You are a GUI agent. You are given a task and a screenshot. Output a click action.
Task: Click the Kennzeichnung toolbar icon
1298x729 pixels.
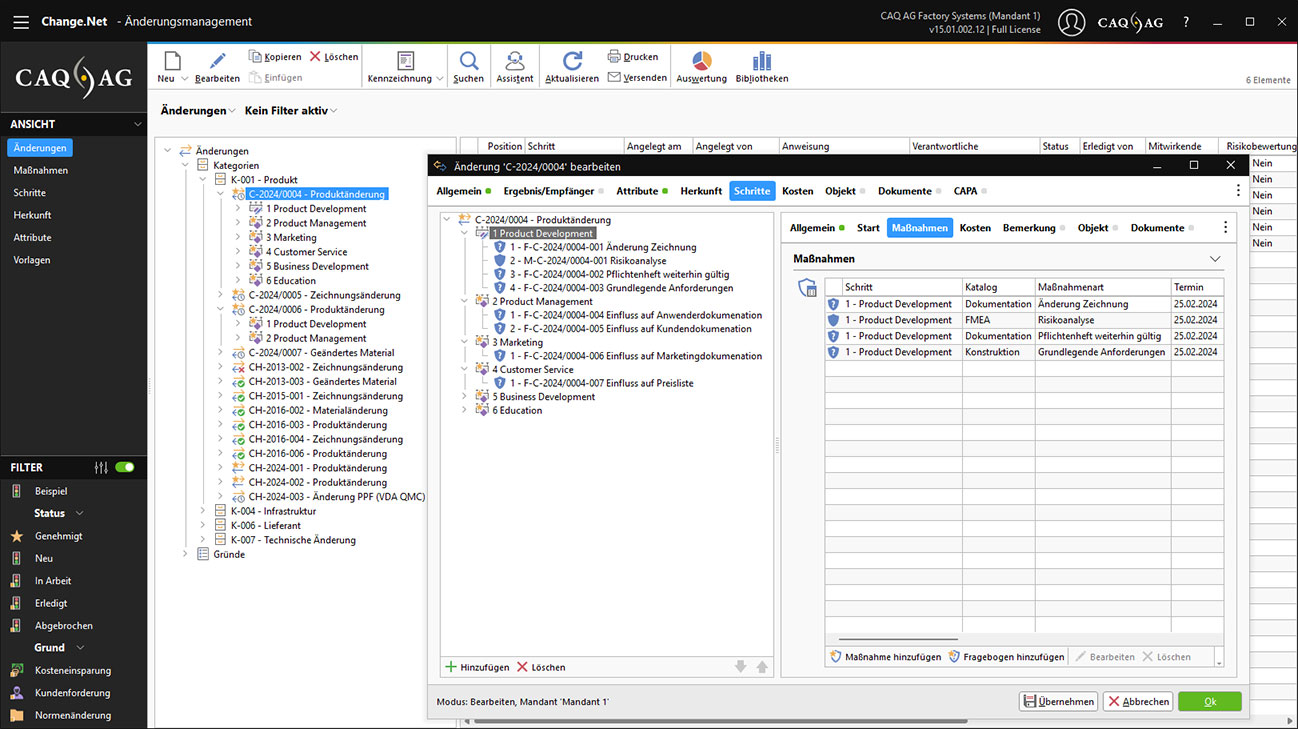tap(404, 62)
